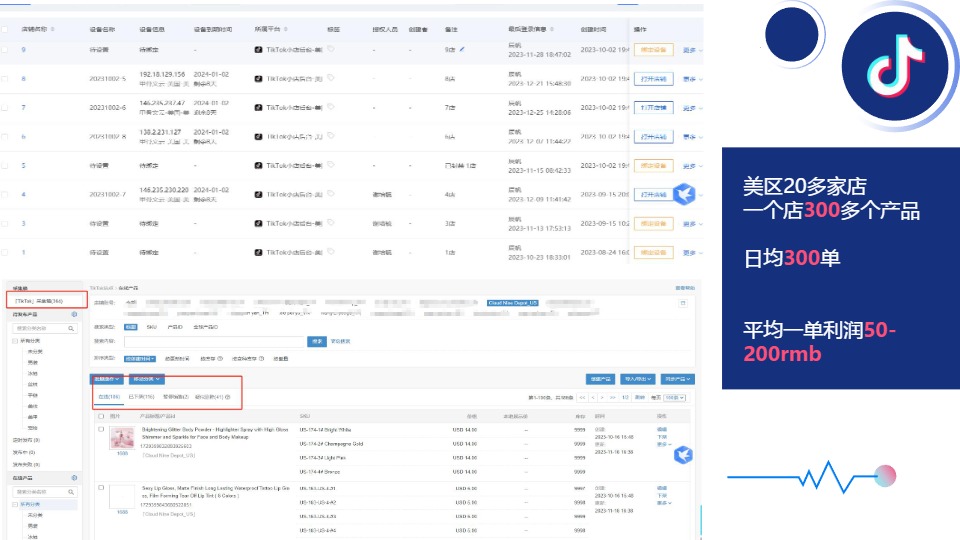
Task: Open the Brightening Glitter Body Powder thumbnail
Action: tap(122, 438)
